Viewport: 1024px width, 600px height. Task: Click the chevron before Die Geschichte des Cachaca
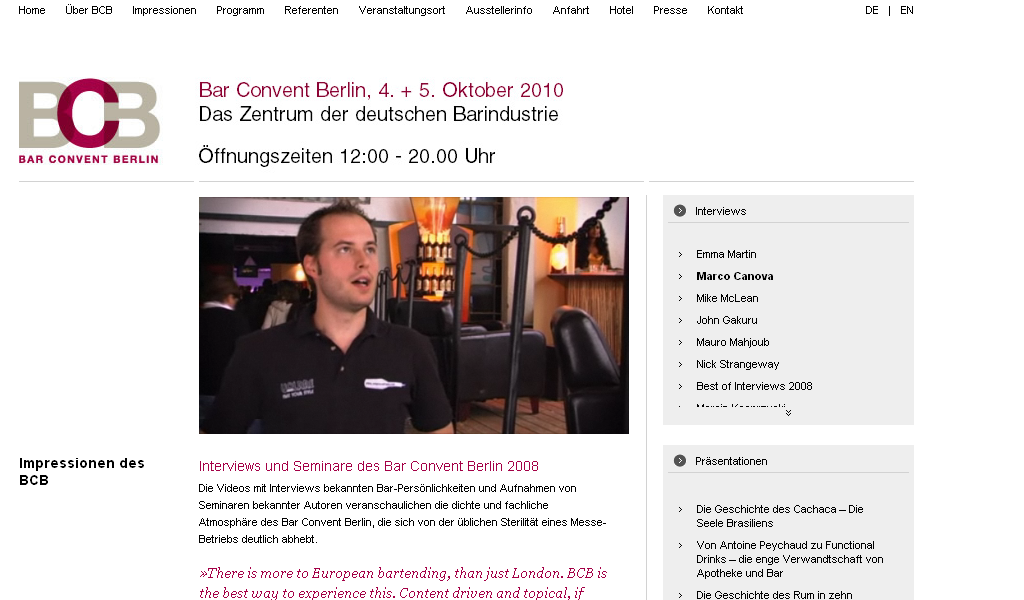(x=680, y=509)
